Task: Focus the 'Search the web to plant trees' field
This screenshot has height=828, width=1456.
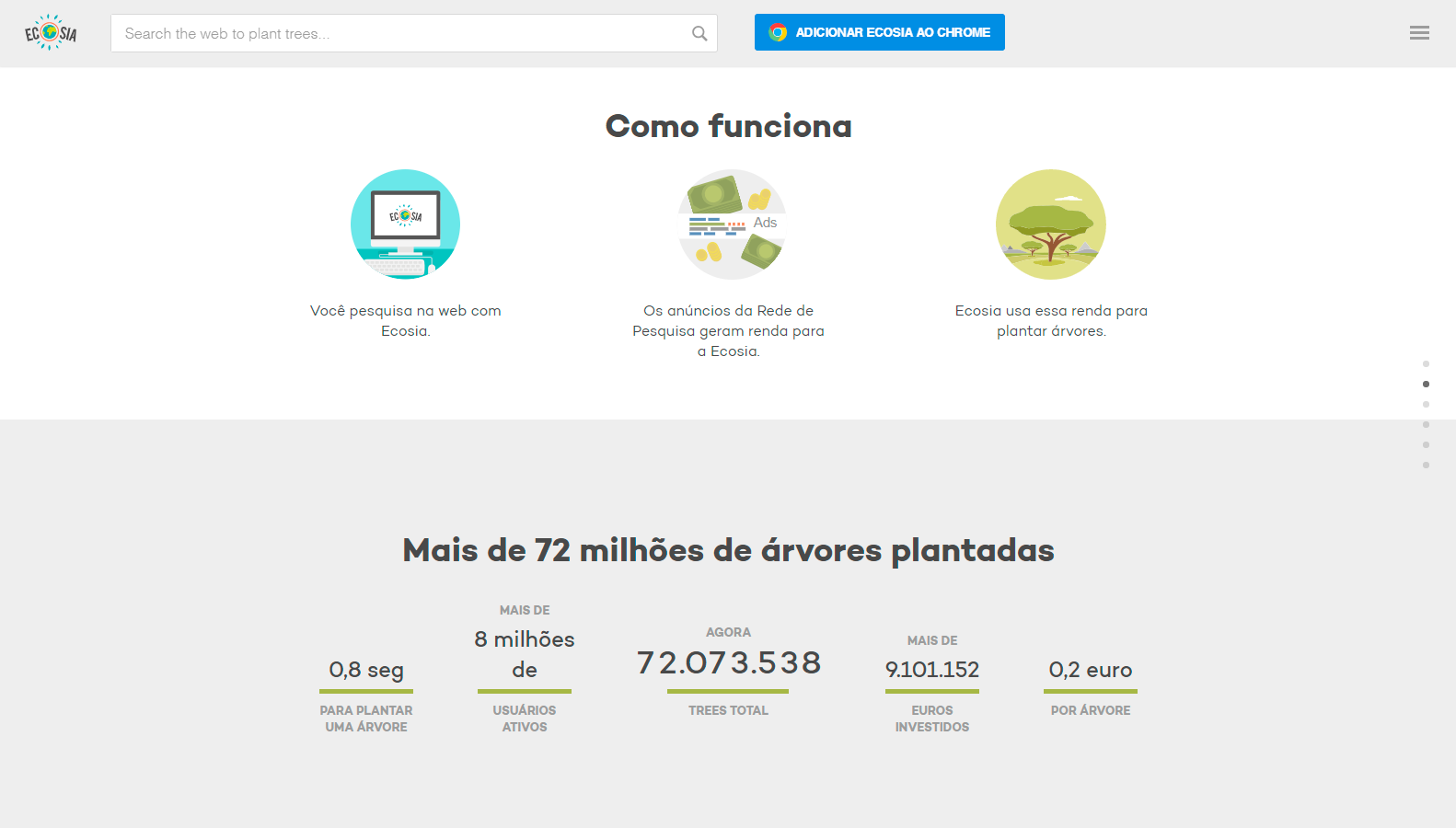Action: (414, 33)
